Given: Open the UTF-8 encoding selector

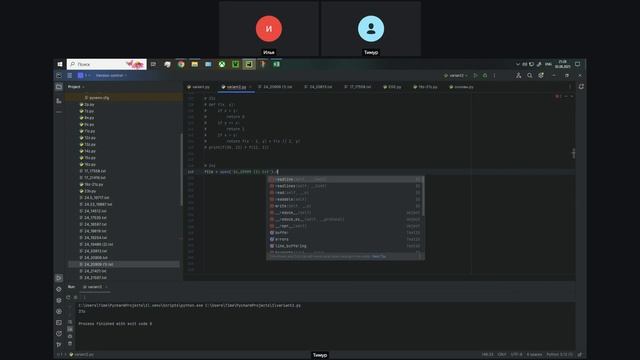Looking at the screenshot, I should pos(516,354).
